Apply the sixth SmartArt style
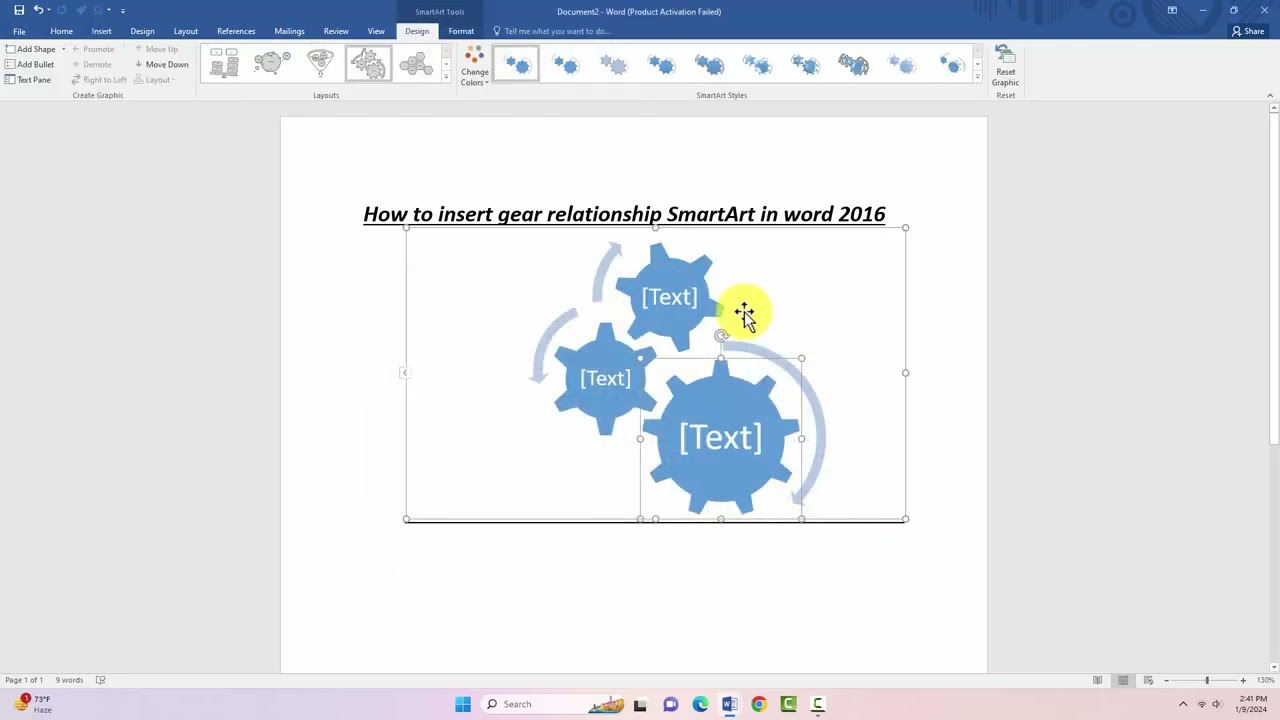 point(757,64)
